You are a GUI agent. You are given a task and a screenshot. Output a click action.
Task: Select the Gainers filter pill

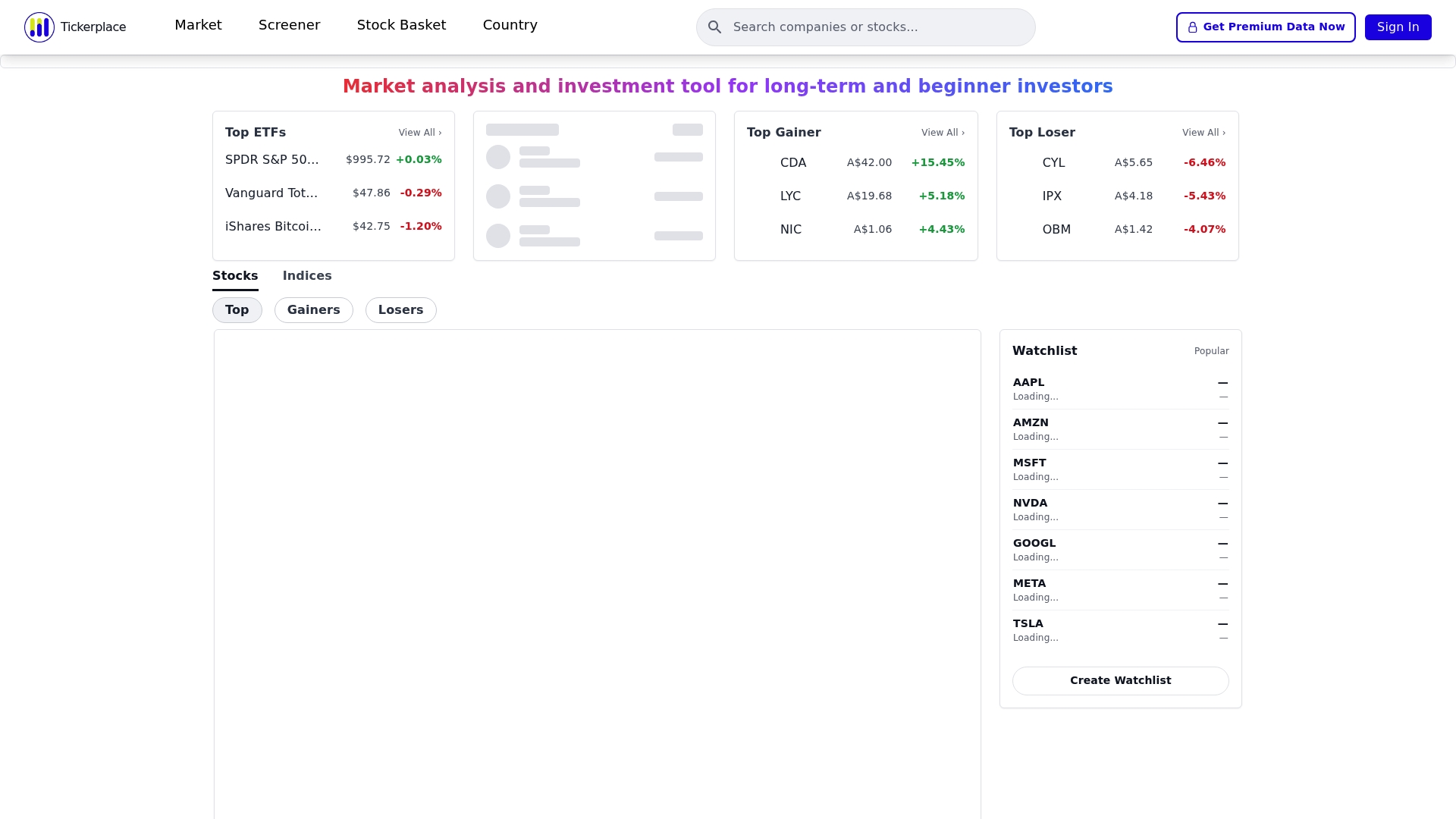tap(313, 310)
